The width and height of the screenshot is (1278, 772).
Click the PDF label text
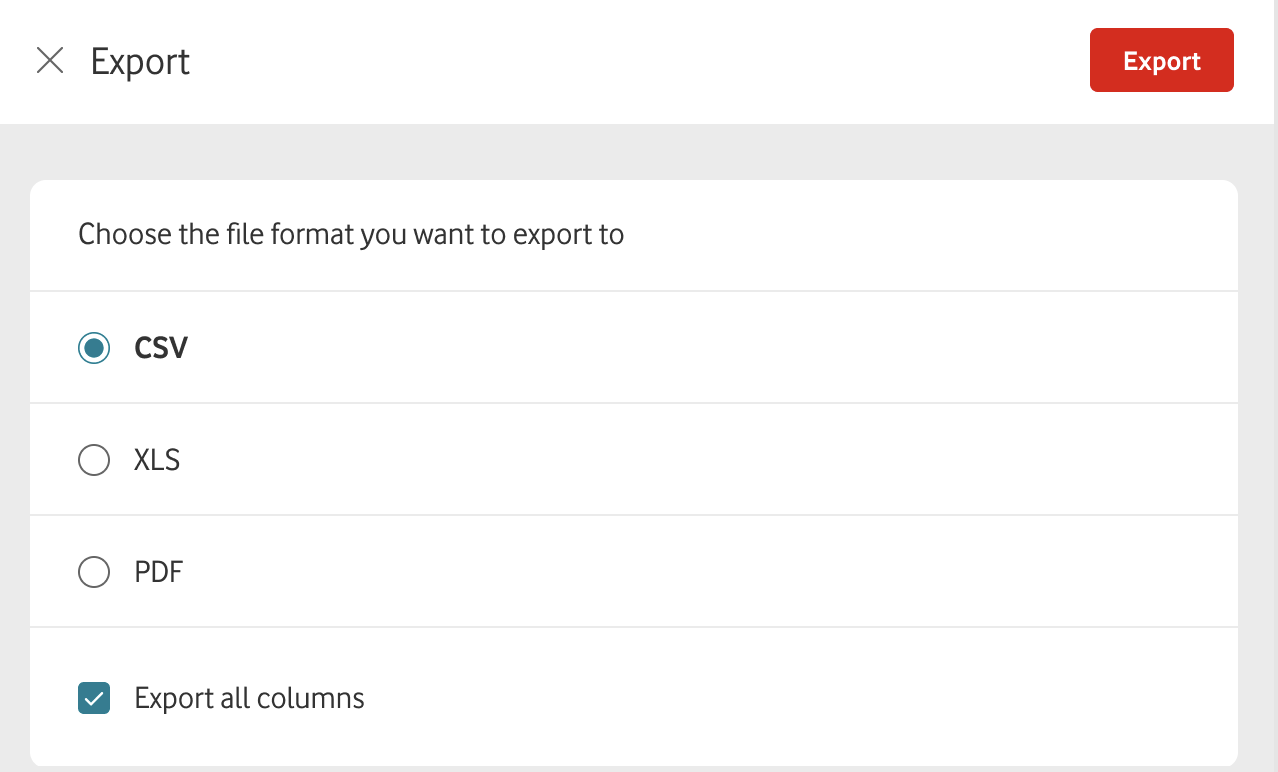(159, 572)
